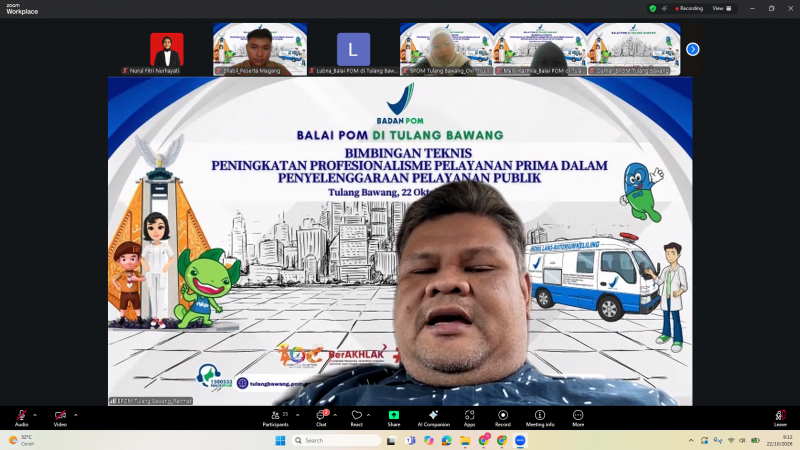
Task: Expand the arrow beside Participants
Action: tap(297, 415)
